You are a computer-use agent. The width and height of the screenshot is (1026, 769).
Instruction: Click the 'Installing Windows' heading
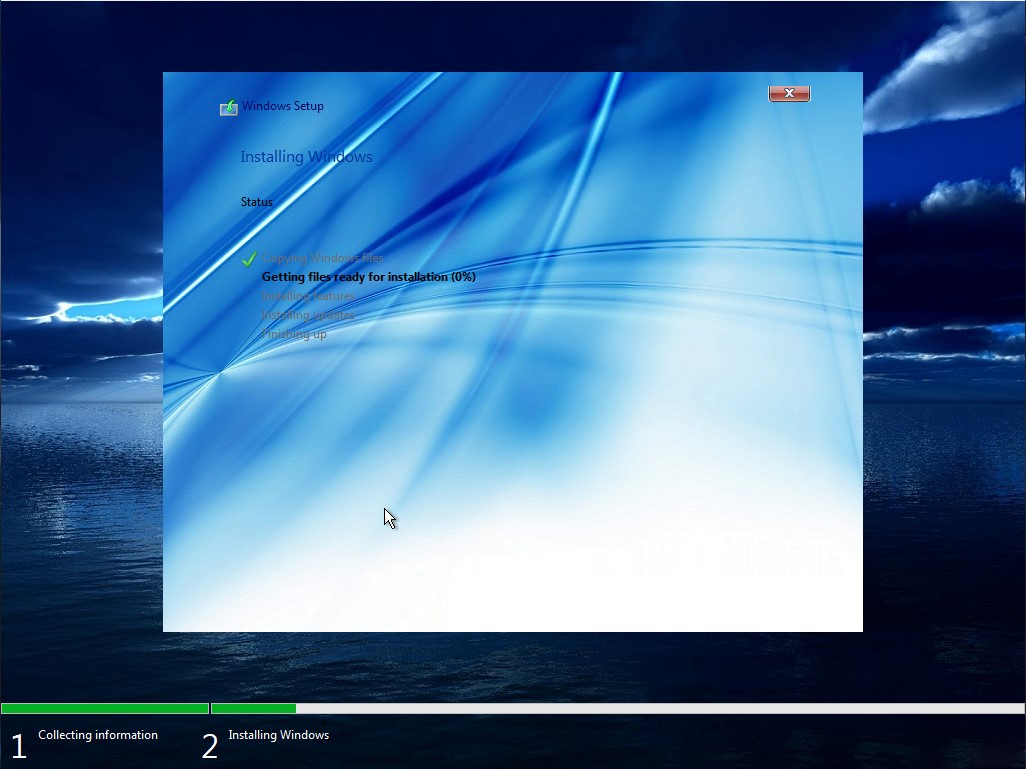pyautogui.click(x=306, y=157)
